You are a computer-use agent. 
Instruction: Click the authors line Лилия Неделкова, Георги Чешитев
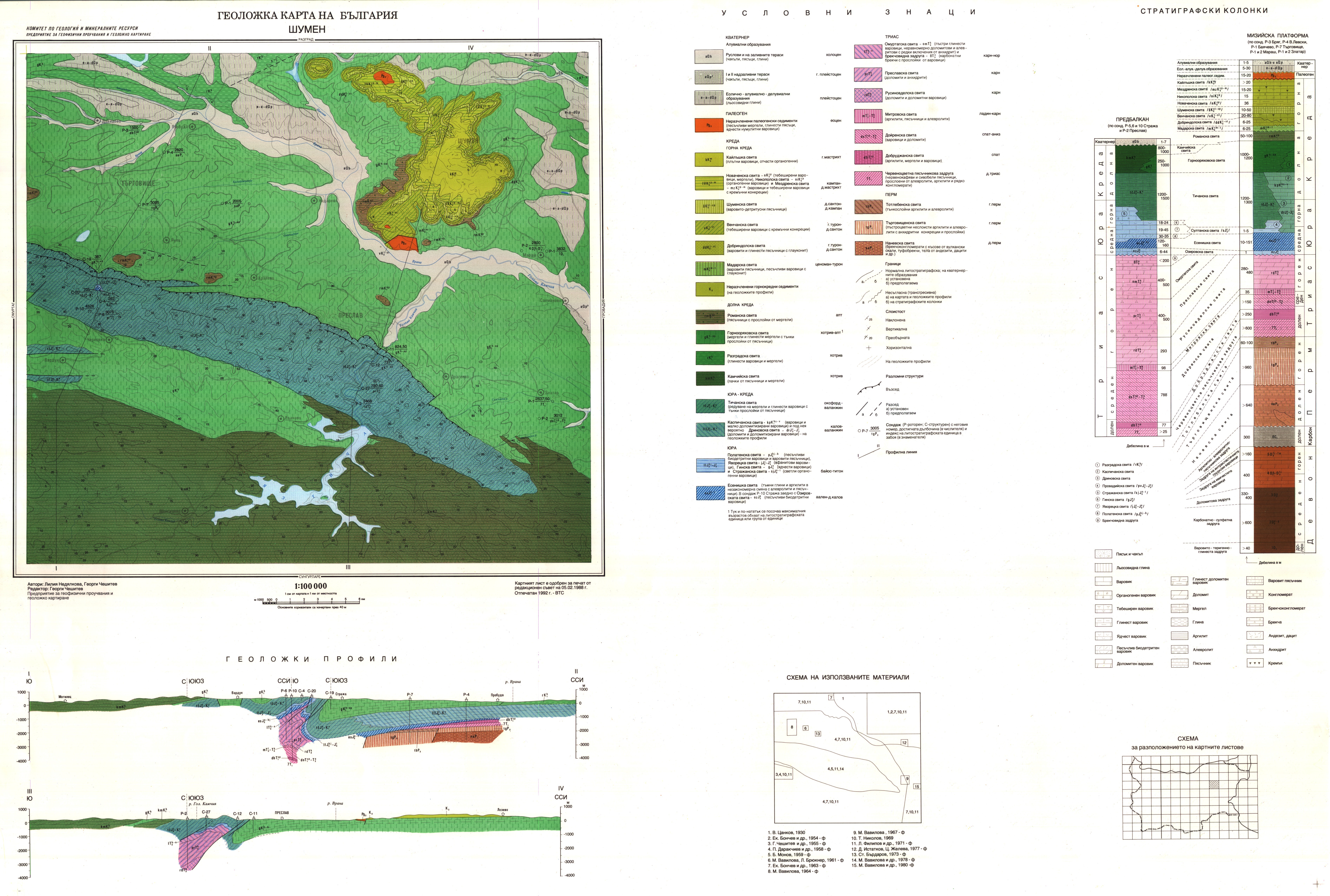(72, 584)
